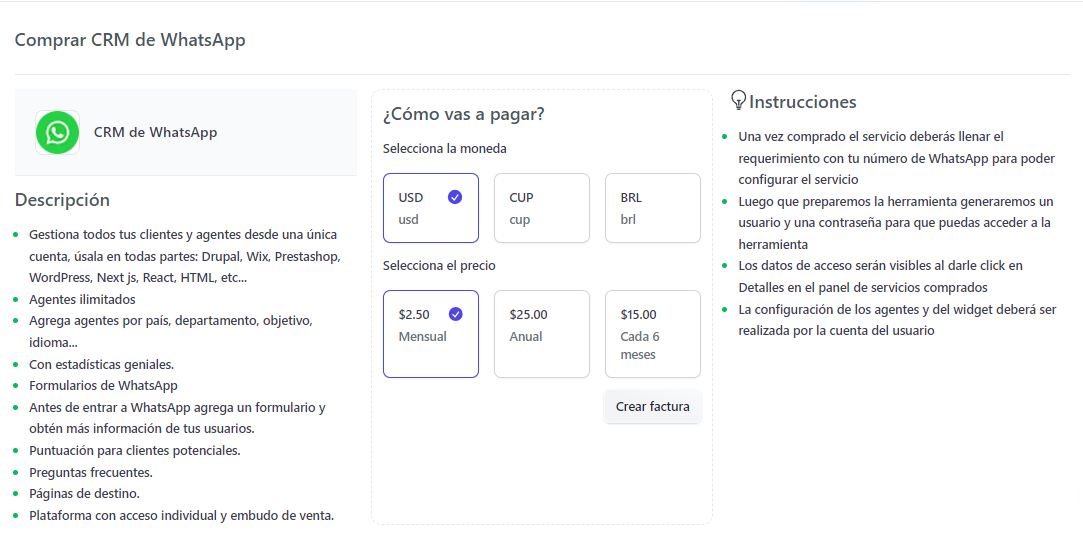
Task: Click the lightbulb icon beside Instrucciones
Action: tap(739, 100)
